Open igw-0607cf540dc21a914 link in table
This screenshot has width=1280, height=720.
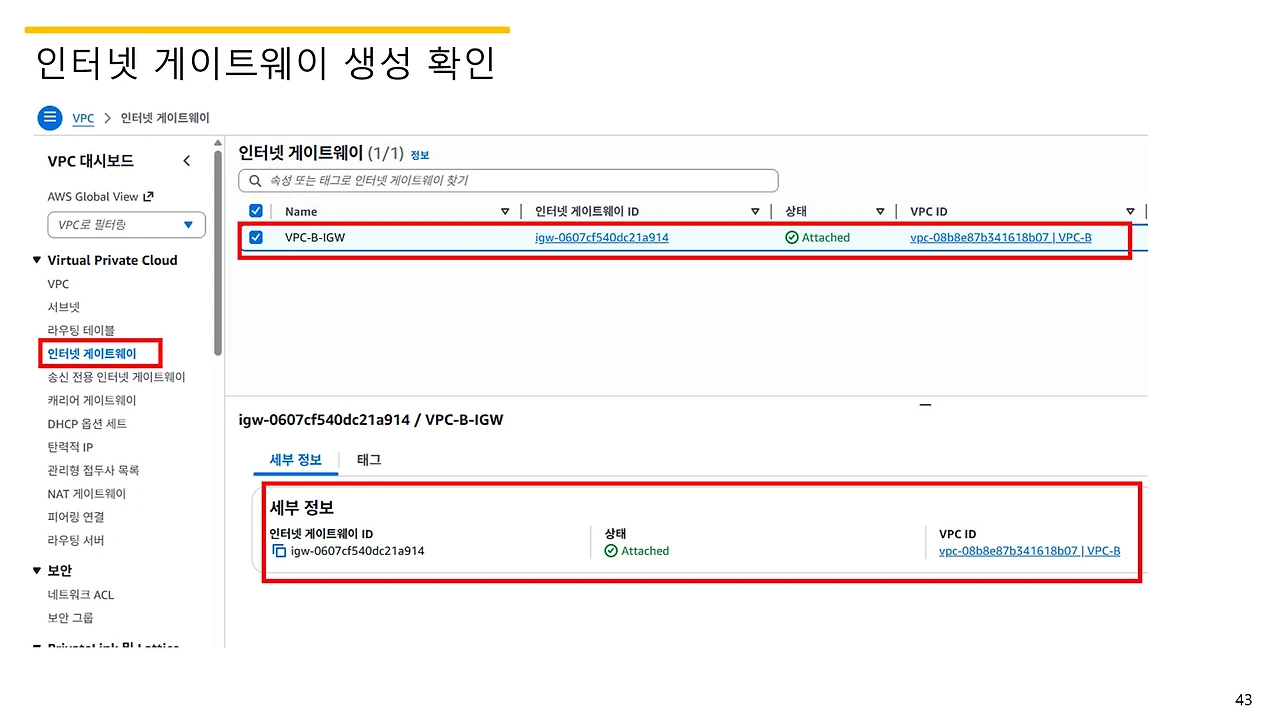point(602,238)
